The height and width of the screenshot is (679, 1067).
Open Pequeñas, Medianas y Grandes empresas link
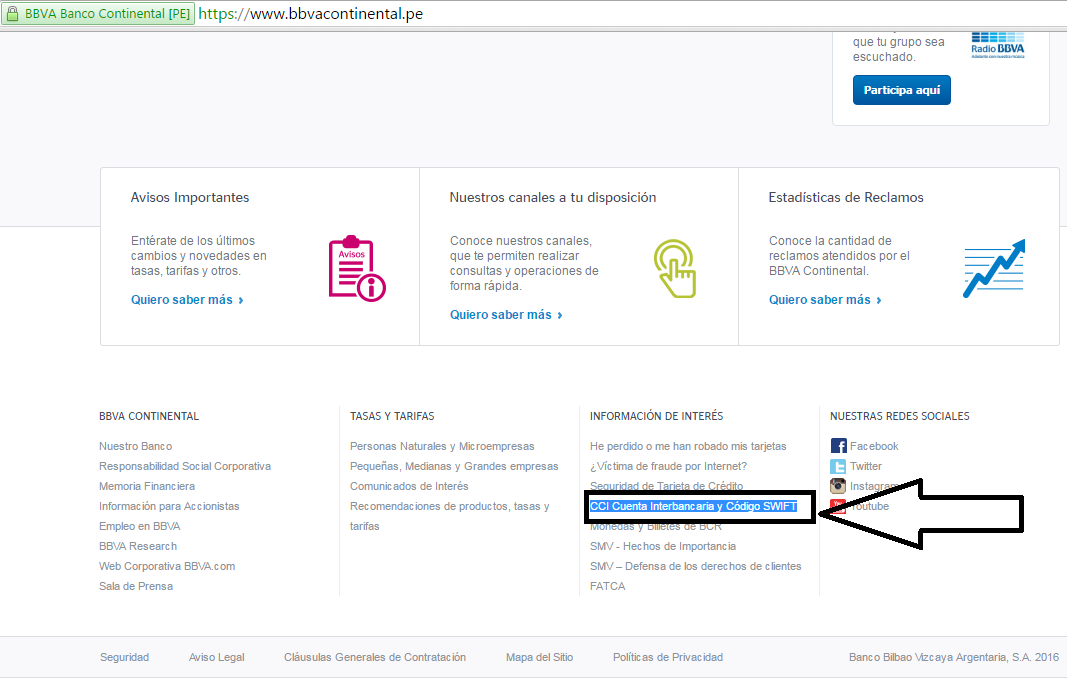454,466
